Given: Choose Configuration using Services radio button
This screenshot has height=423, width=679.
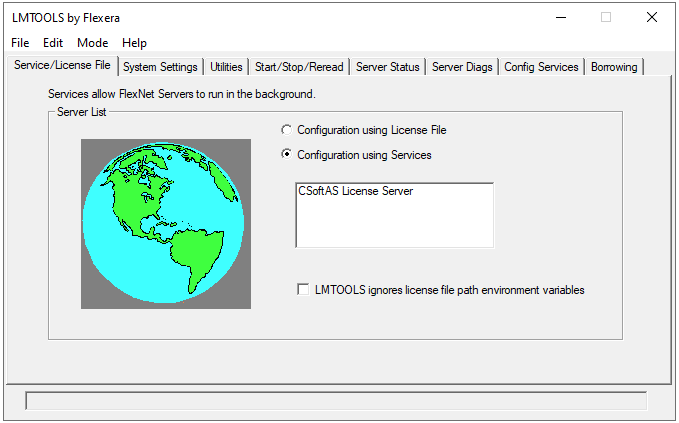Looking at the screenshot, I should click(x=288, y=155).
